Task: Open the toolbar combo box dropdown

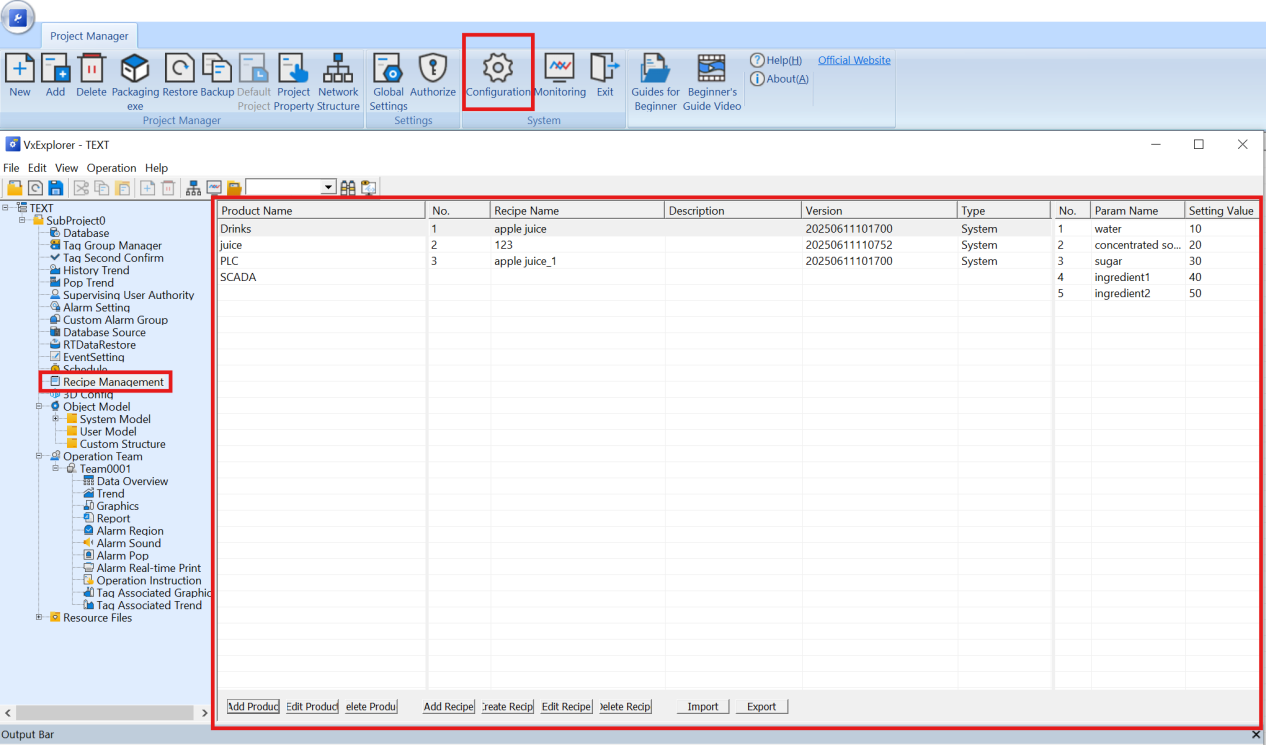Action: pyautogui.click(x=328, y=188)
